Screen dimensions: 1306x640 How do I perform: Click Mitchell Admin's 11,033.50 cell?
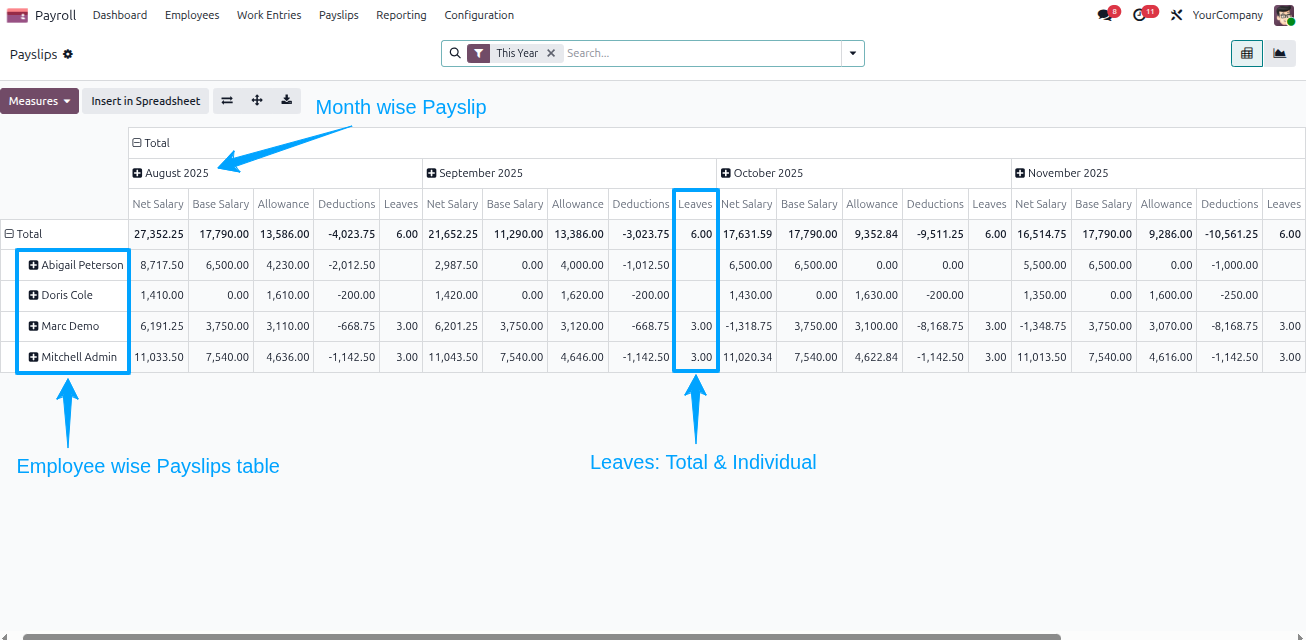coord(158,357)
